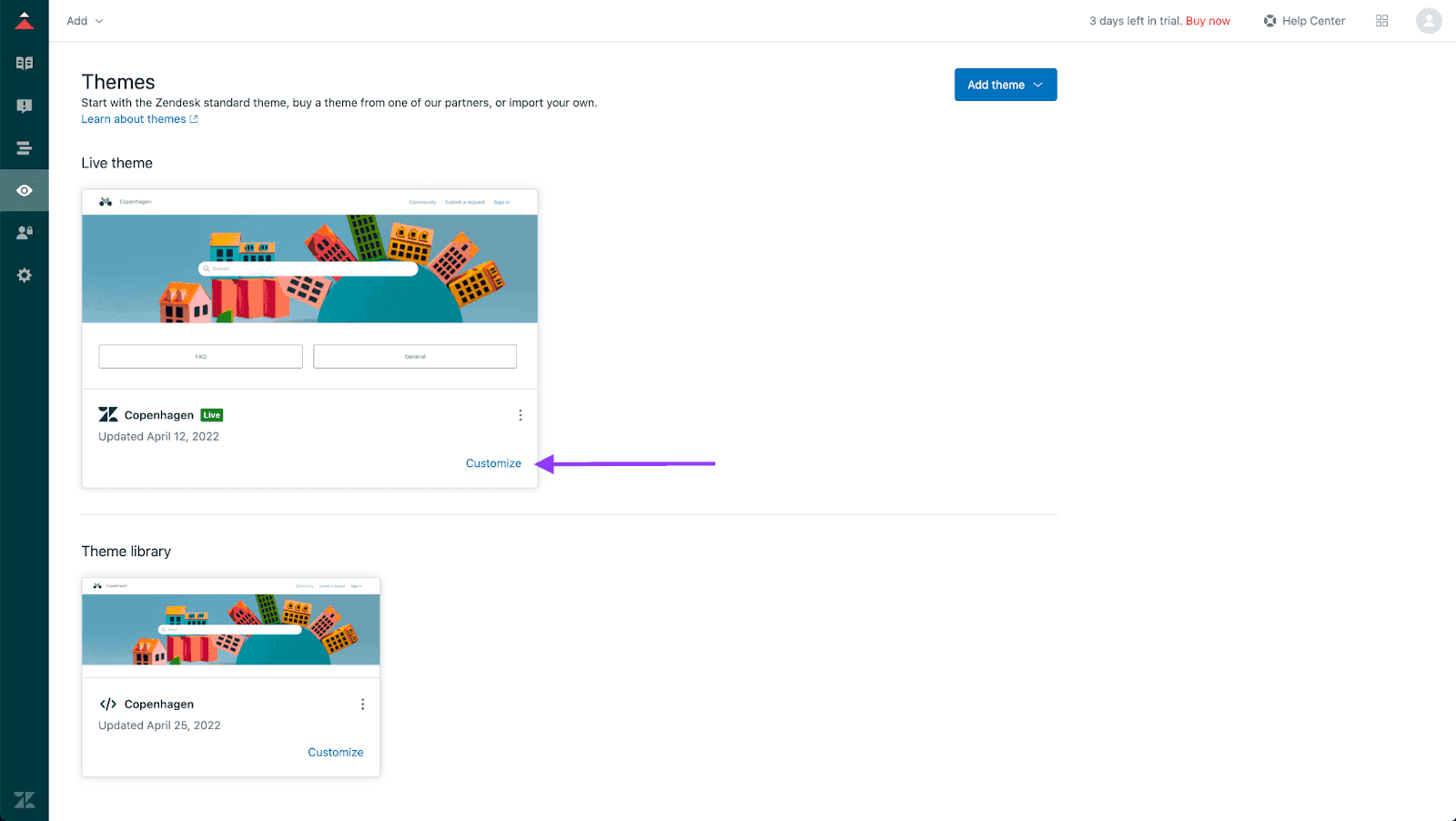Click the Updated April 25, 2022 text
This screenshot has height=821, width=1456.
coord(160,725)
